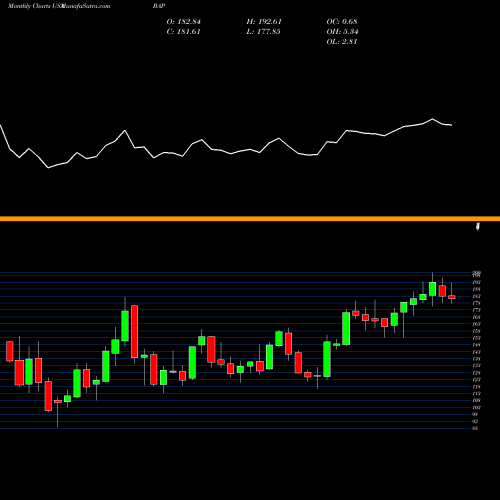Click the small marker below the orange bar

pos(478,227)
